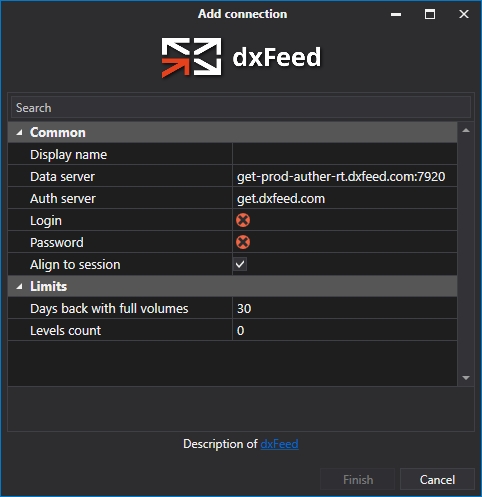Screen dimensions: 482x497
Task: Uncheck the Align to session checkbox
Action: click(x=240, y=264)
